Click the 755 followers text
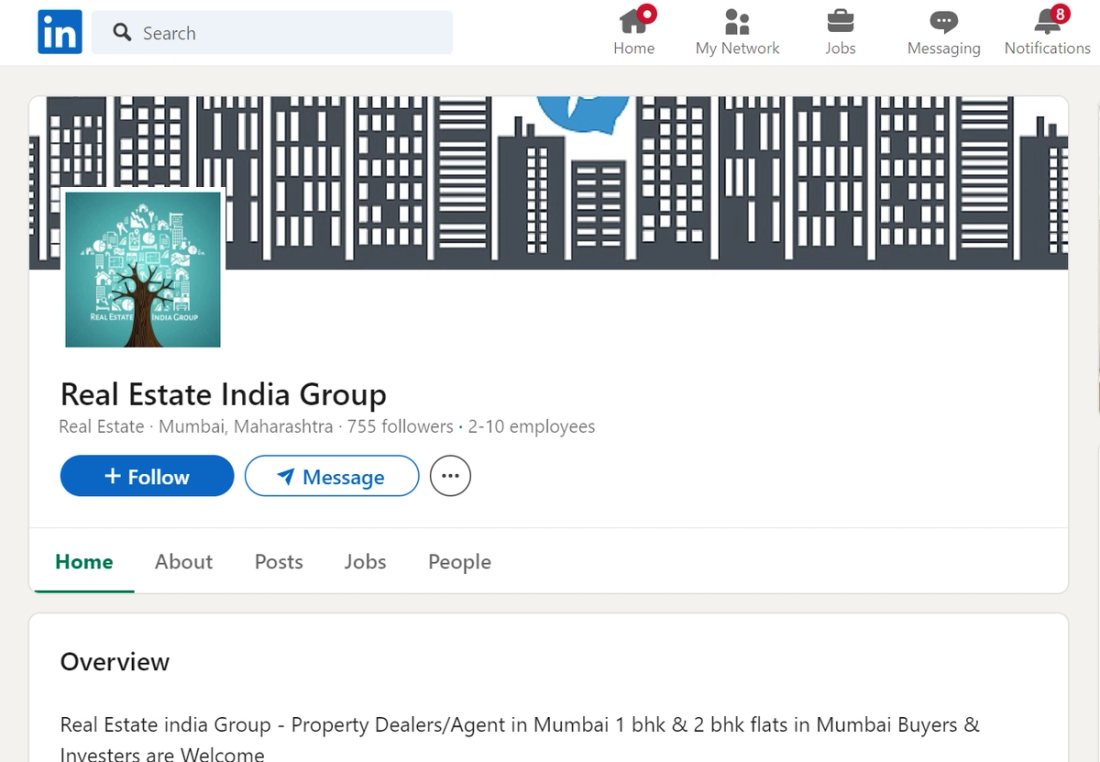The height and width of the screenshot is (762, 1100). (x=400, y=427)
